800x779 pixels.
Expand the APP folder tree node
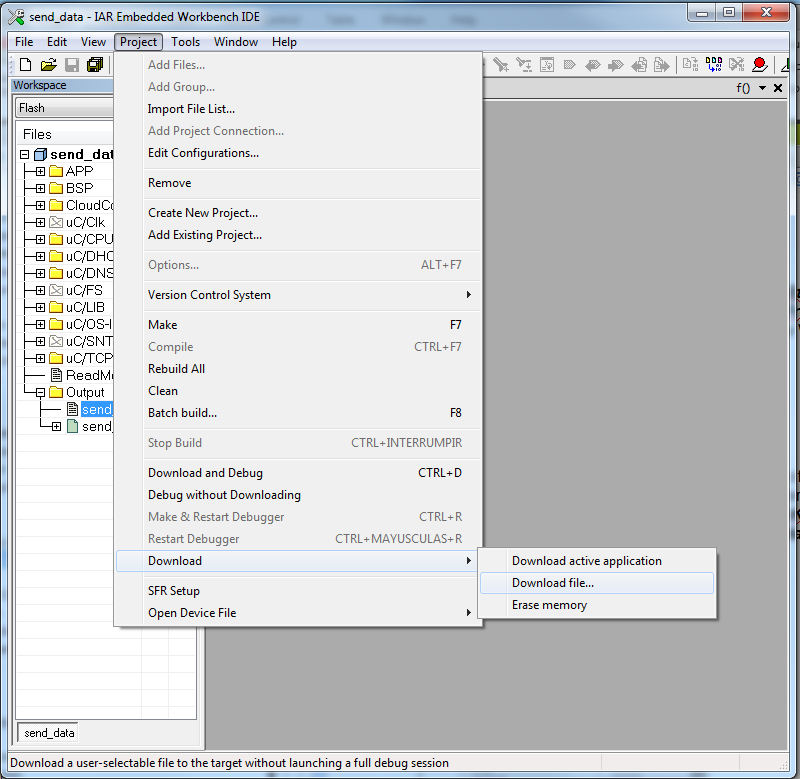40,172
